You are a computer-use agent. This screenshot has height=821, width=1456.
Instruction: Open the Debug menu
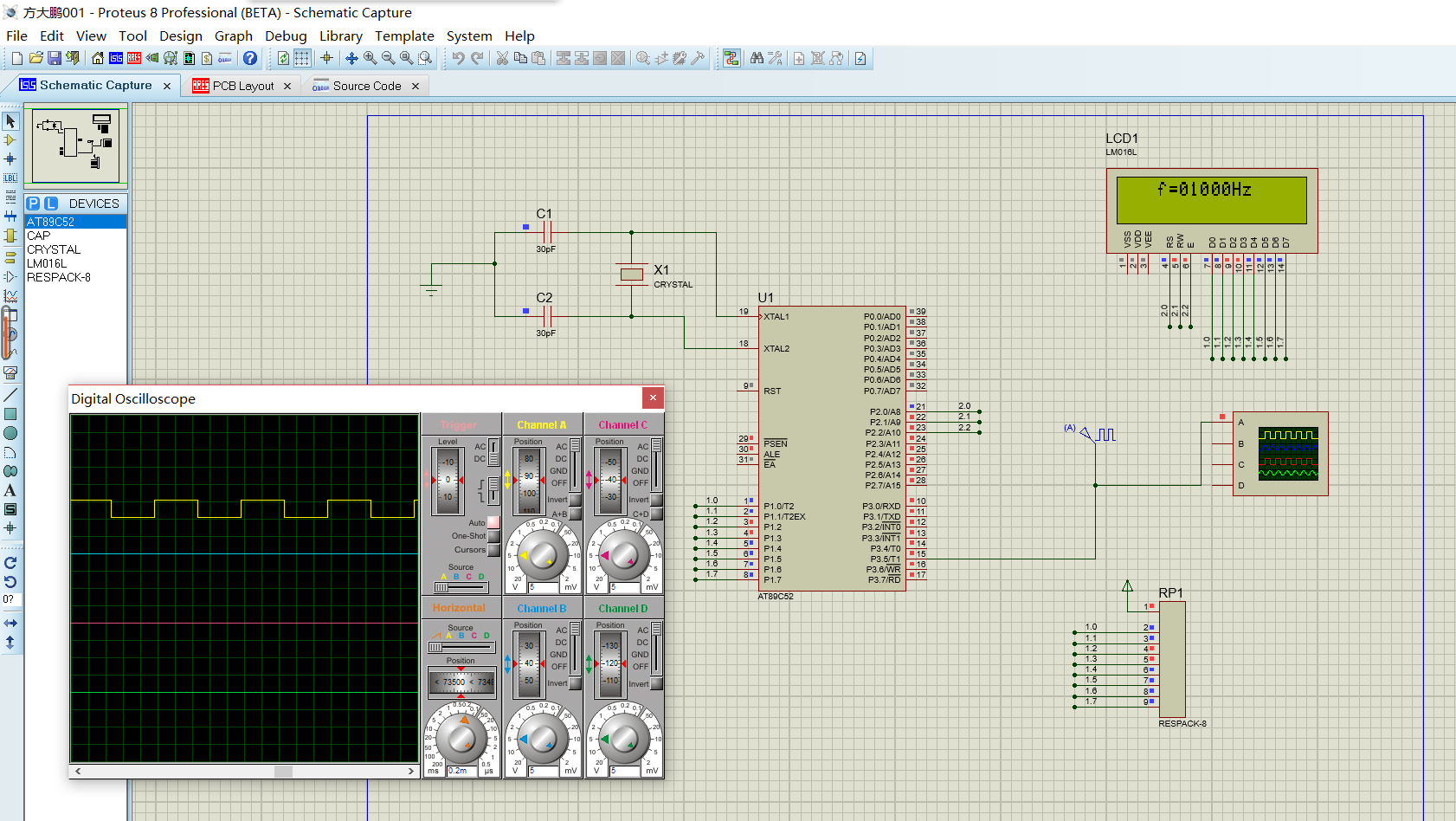286,36
